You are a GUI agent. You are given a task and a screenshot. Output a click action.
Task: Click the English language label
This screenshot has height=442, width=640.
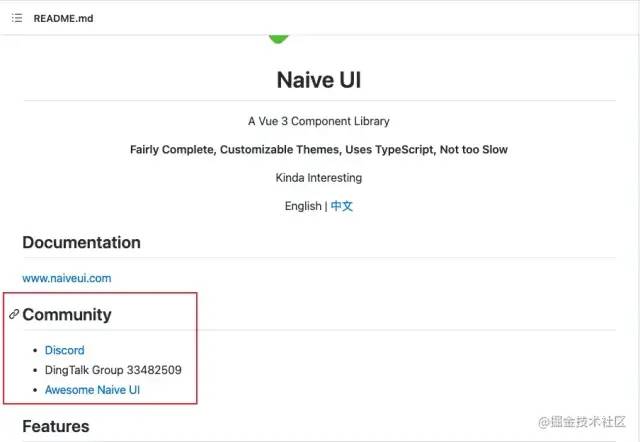pyautogui.click(x=303, y=206)
